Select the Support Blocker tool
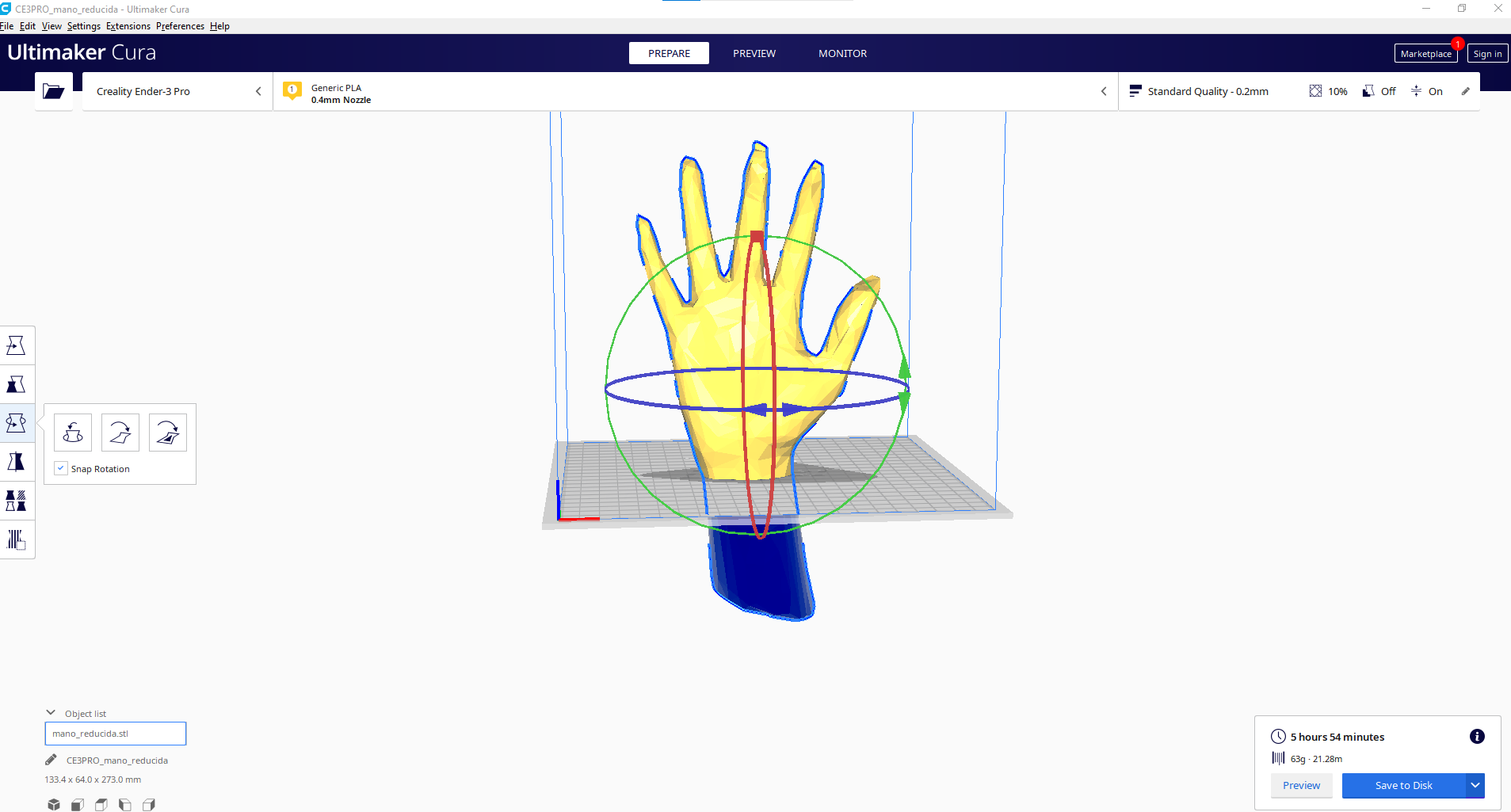Image resolution: width=1511 pixels, height=812 pixels. [16, 539]
